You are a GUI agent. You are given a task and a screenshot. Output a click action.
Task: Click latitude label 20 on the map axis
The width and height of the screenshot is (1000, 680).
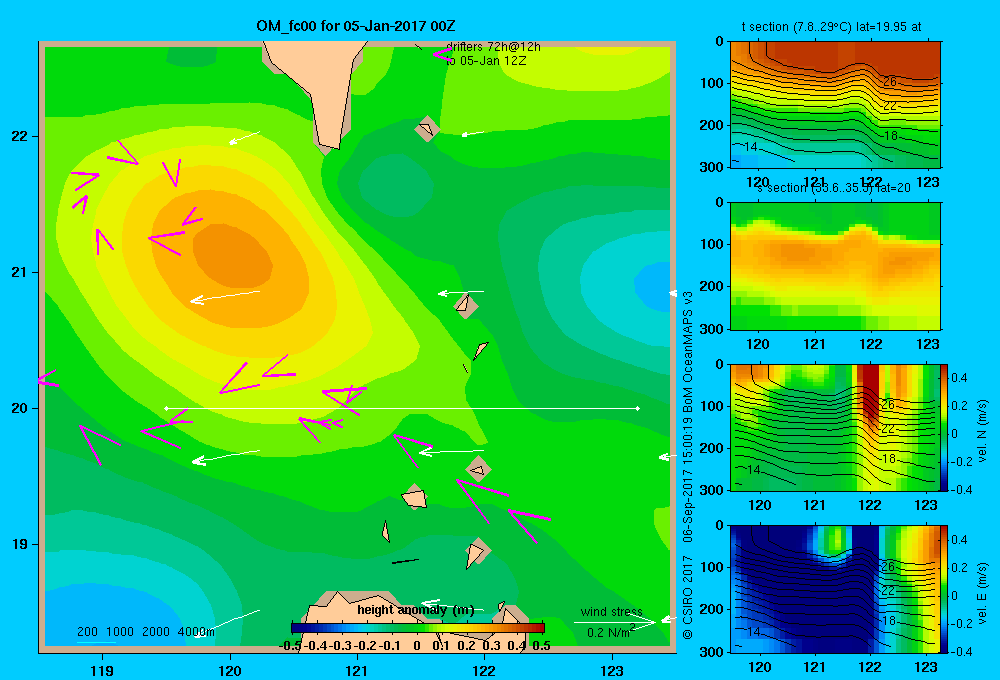[x=20, y=408]
